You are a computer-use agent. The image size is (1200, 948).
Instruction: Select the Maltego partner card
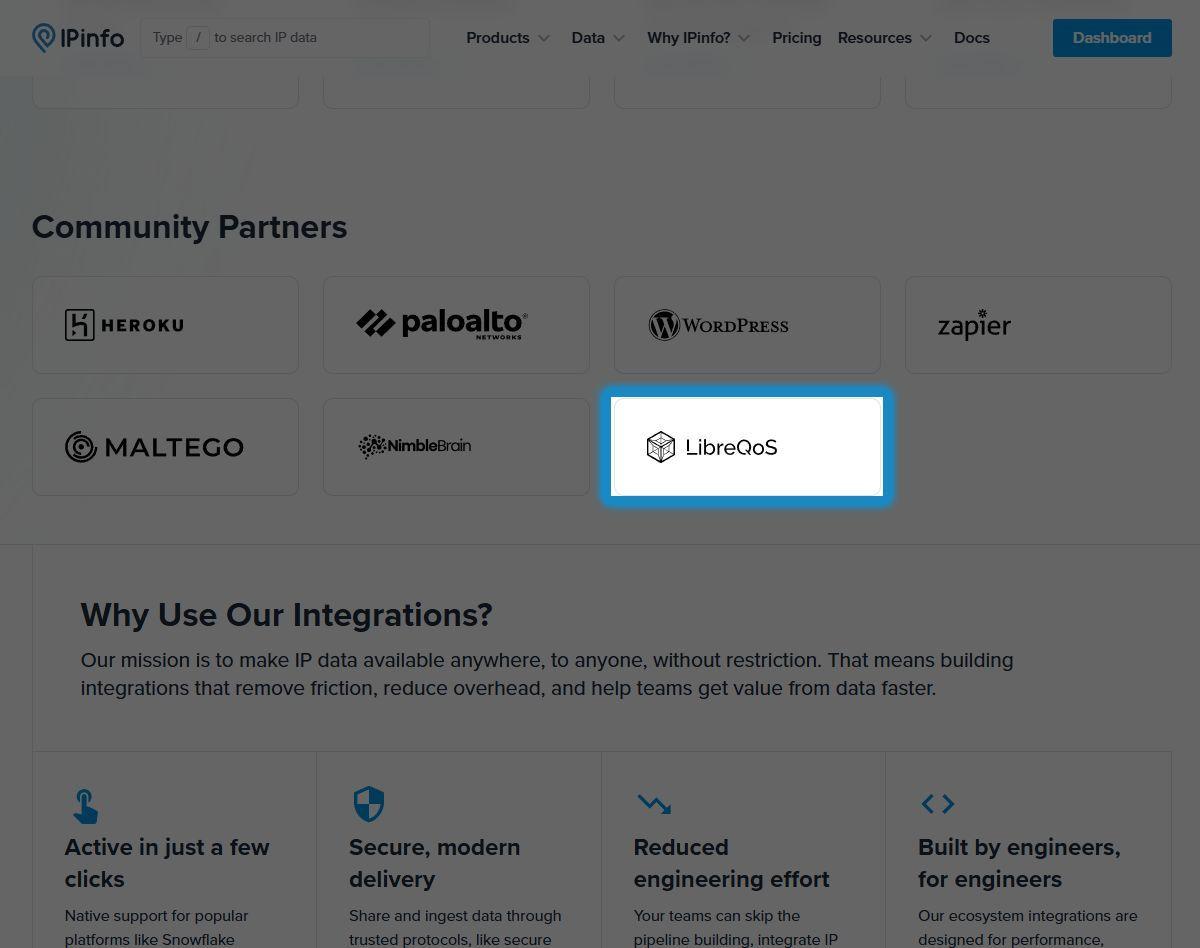[165, 447]
